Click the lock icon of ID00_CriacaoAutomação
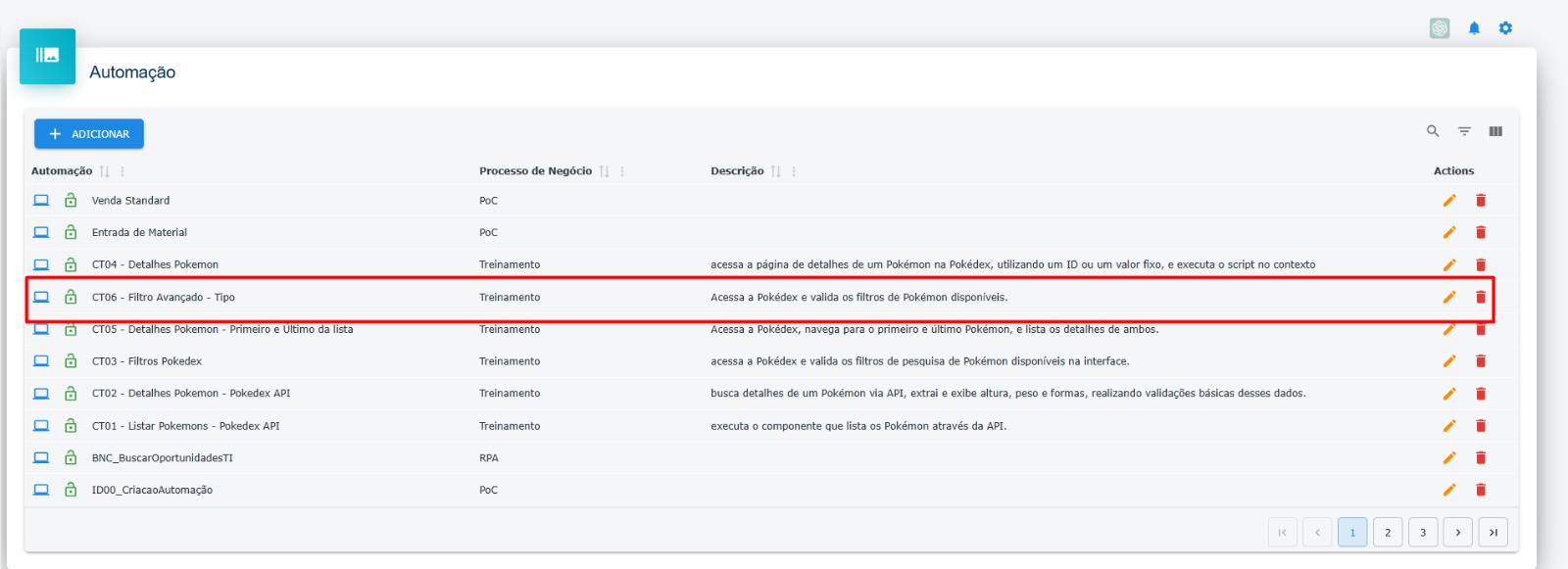Screen dimensions: 1568x569 click(71, 490)
